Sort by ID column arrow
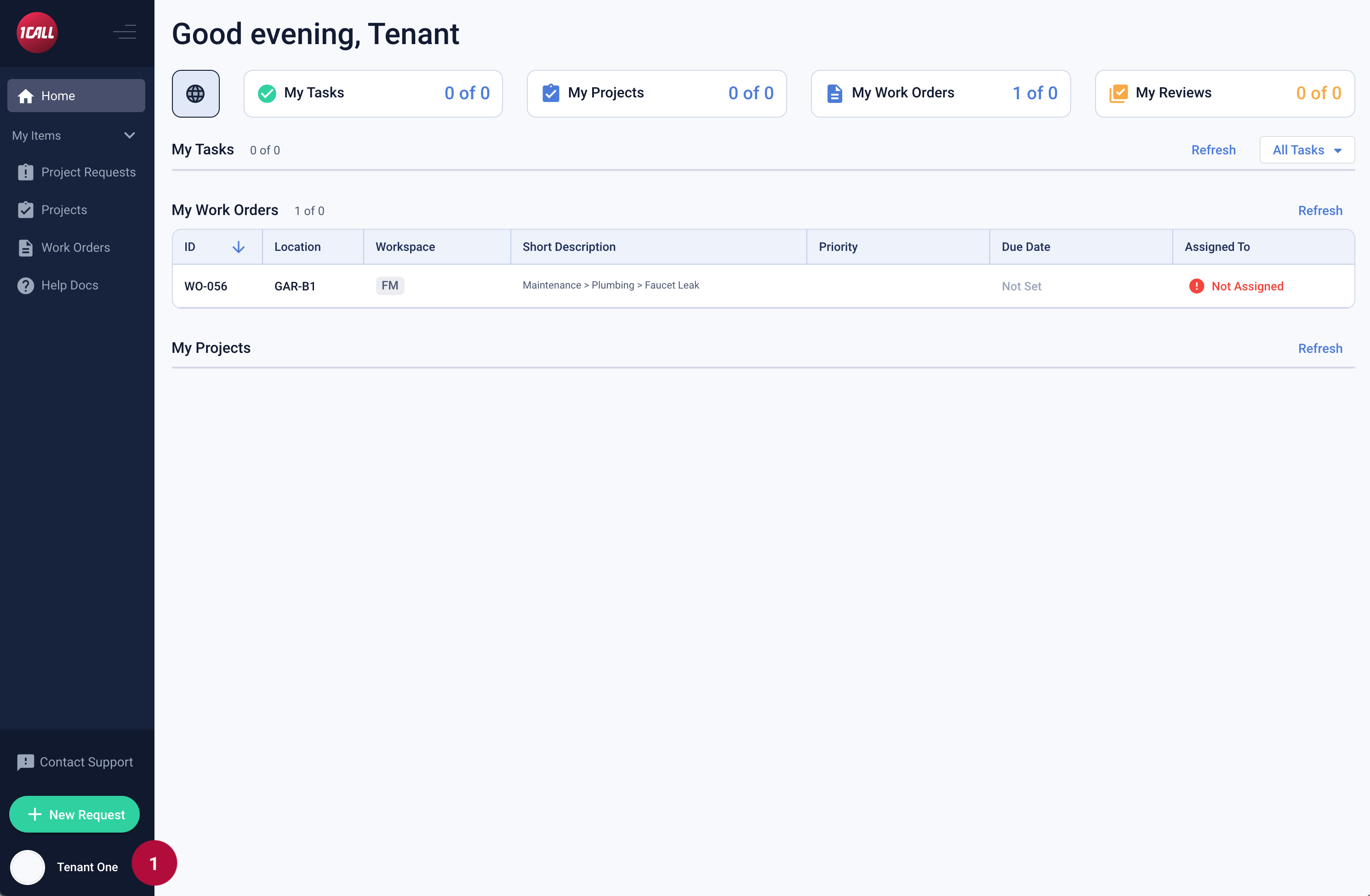1370x896 pixels. click(x=238, y=247)
